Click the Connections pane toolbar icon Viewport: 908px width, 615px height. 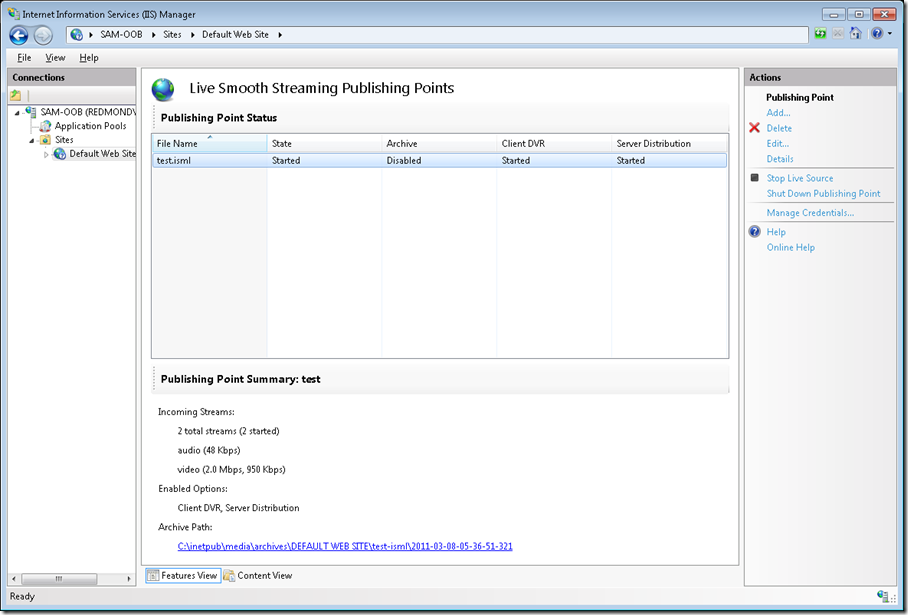coord(16,96)
